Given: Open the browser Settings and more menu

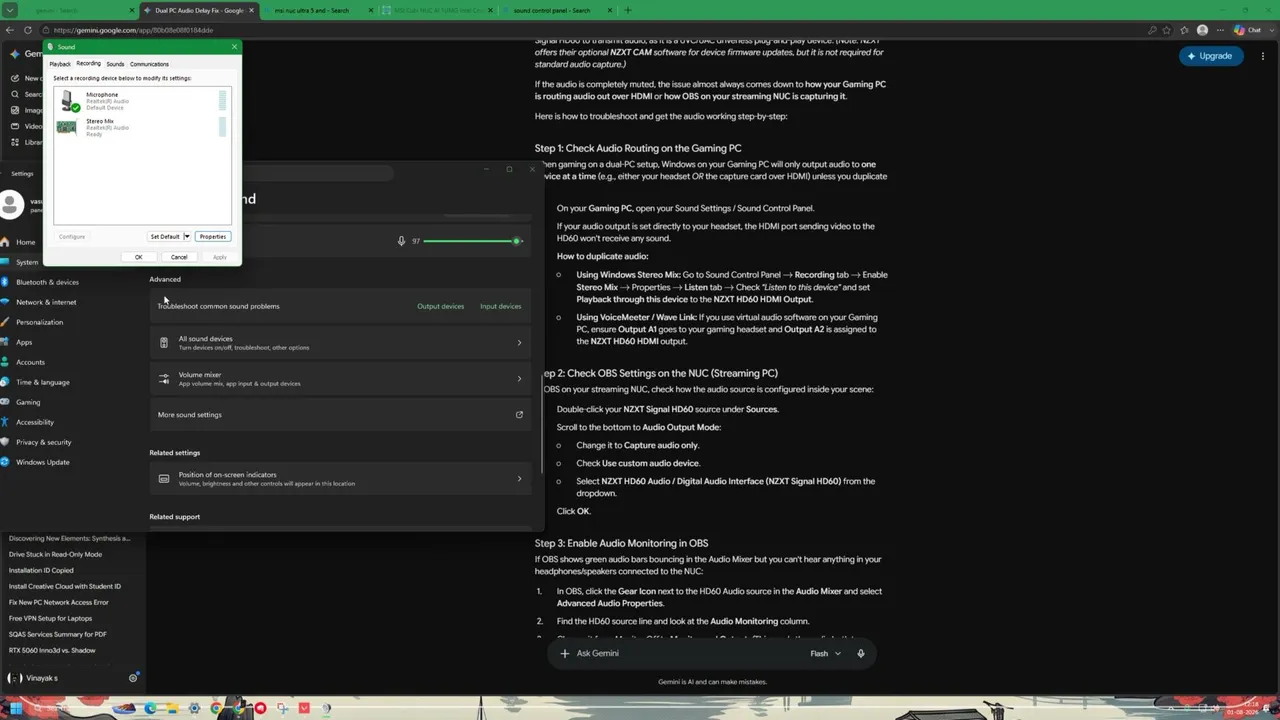Looking at the screenshot, I should click(1221, 30).
